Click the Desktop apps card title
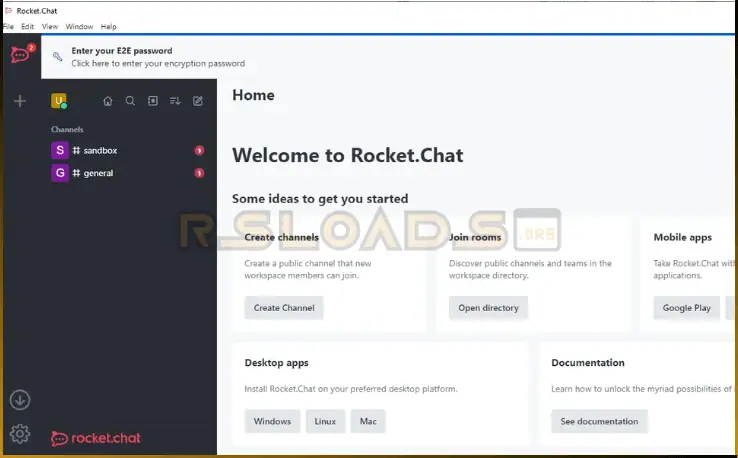Screen dimensions: 738x458 click(276, 363)
